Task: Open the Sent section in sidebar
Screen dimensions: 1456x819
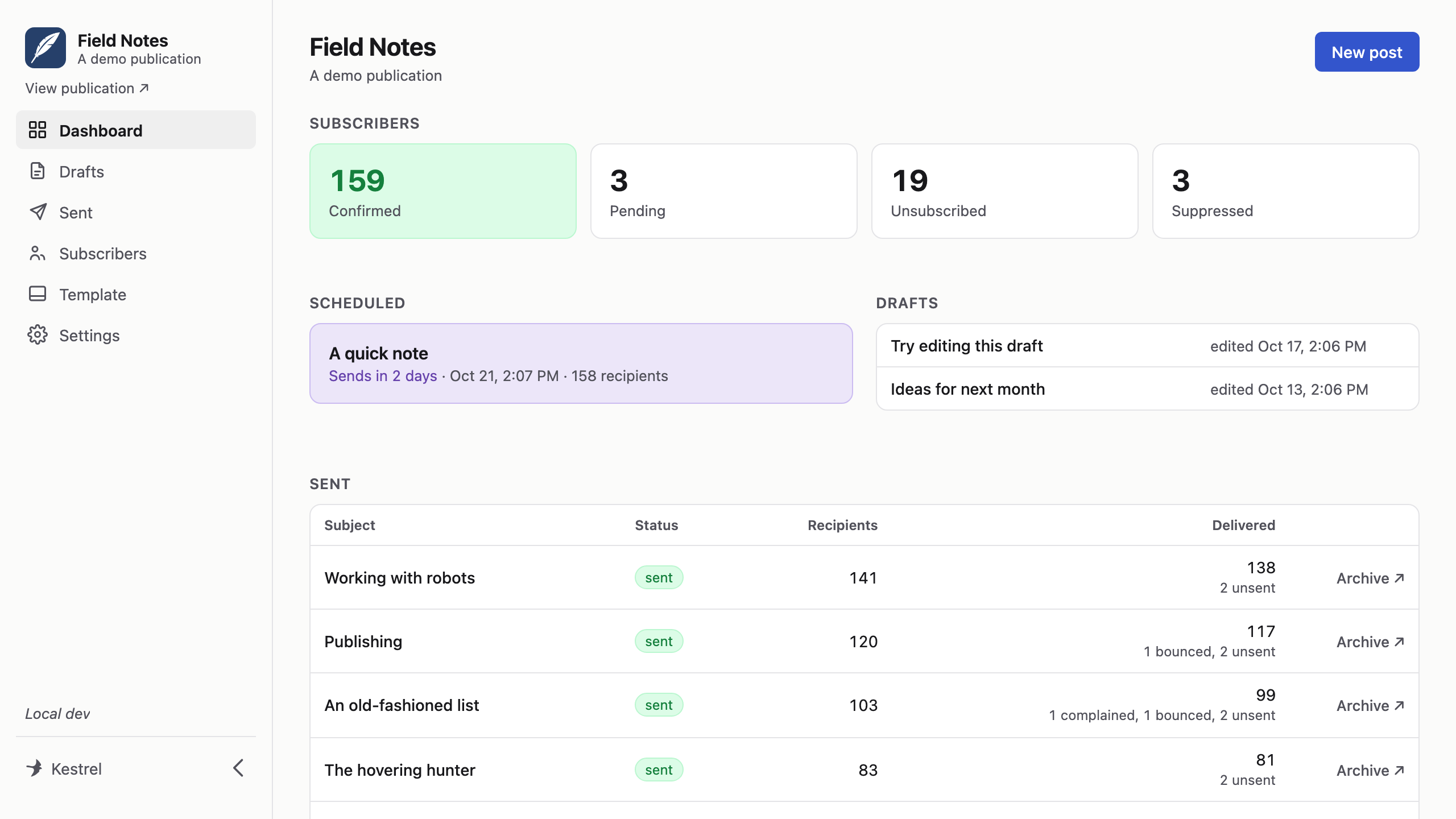Action: (136, 212)
